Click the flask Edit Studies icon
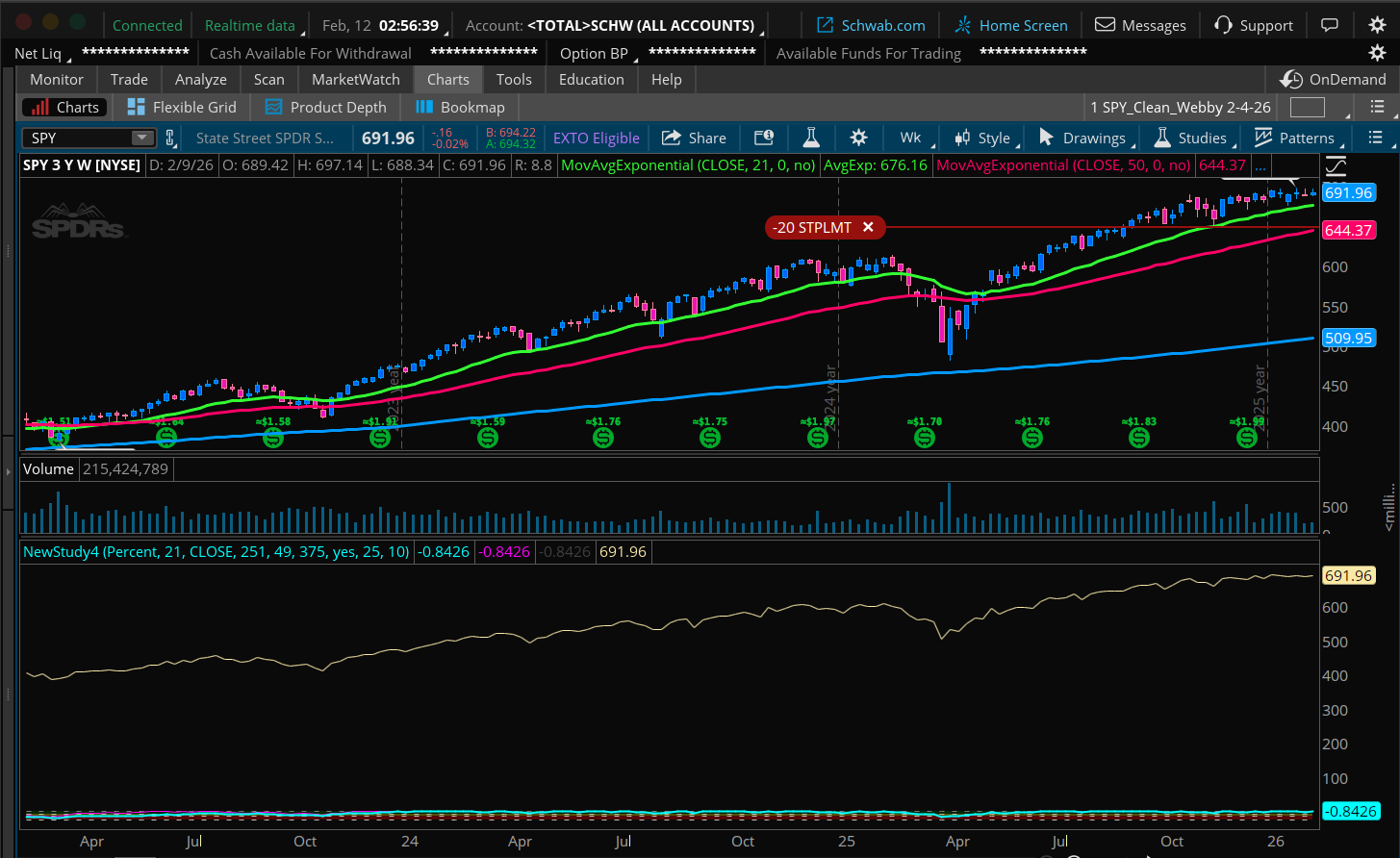The image size is (1400, 858). tap(811, 138)
